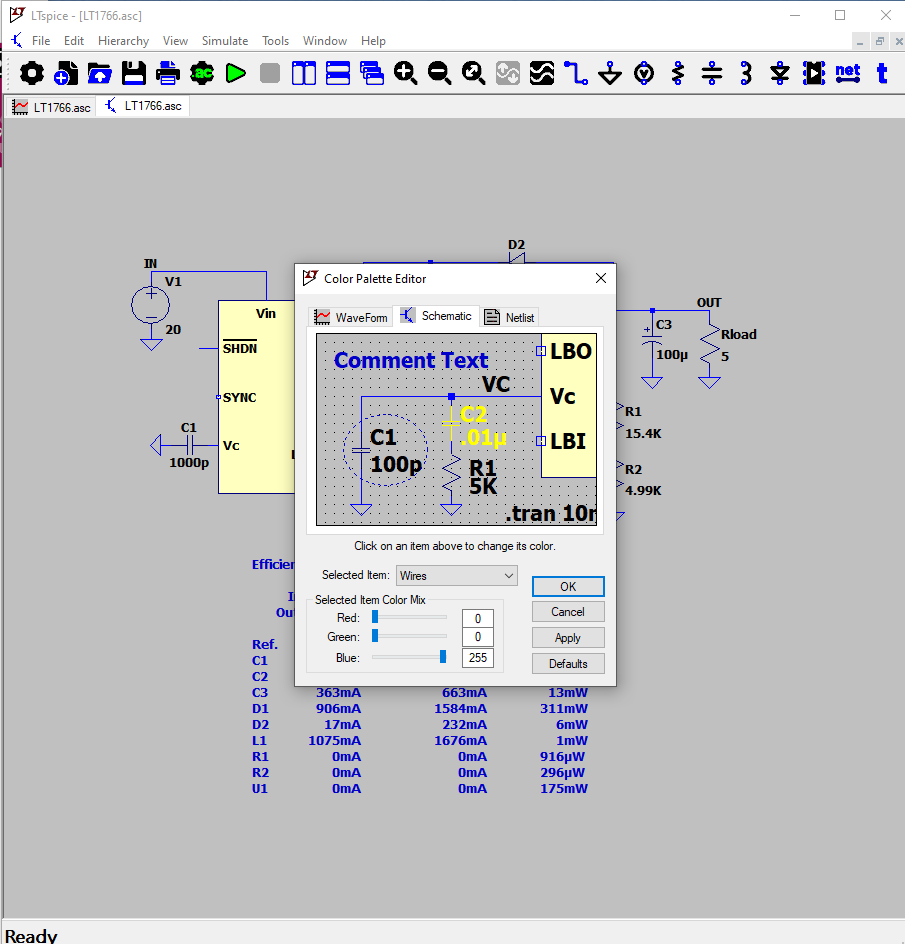Select the Capacitor component tool

click(712, 73)
